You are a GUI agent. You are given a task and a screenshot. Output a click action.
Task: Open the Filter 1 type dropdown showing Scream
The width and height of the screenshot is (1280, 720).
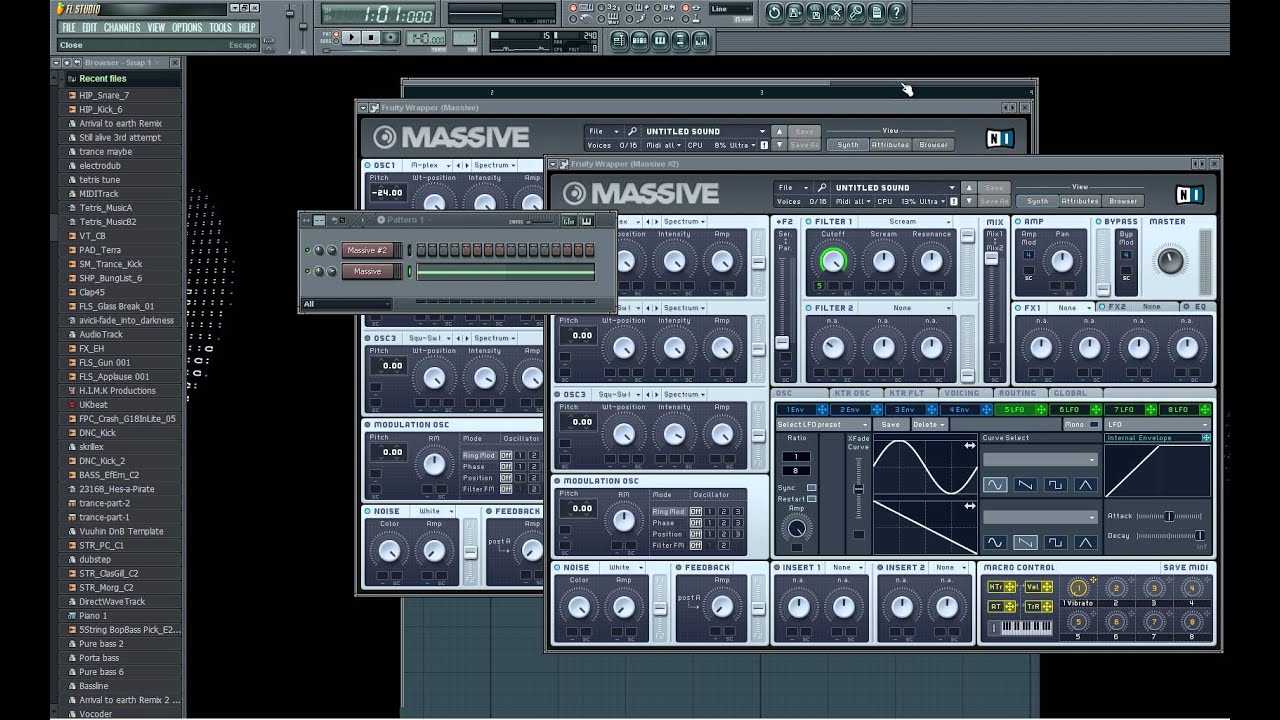click(x=905, y=222)
